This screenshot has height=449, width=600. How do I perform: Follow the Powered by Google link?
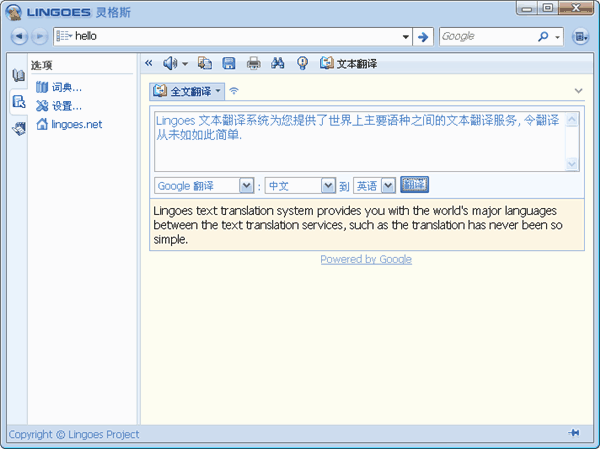[x=366, y=259]
